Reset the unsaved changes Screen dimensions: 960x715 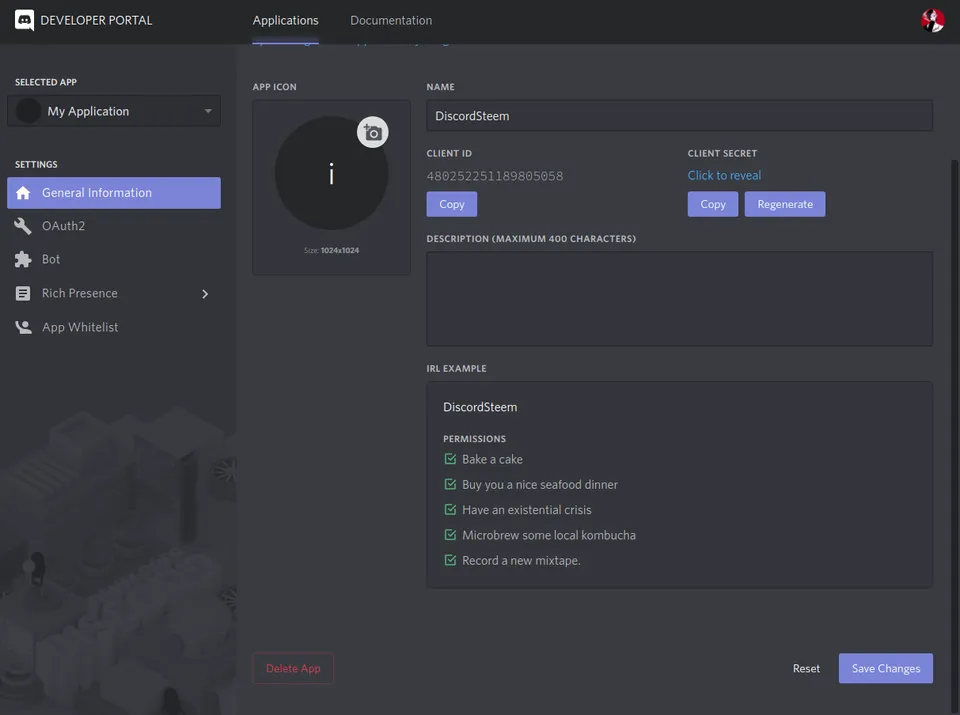click(806, 668)
